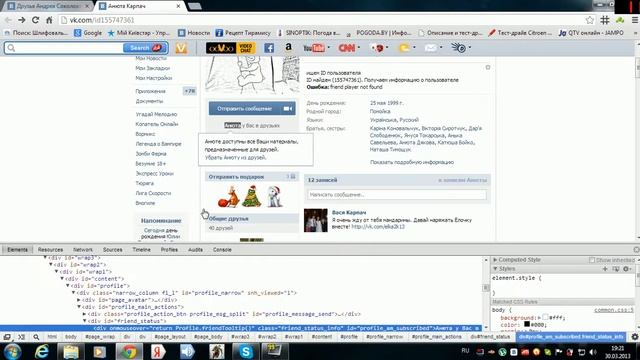Viewport: 640px width, 360px height.
Task: Open the Audits DevTools tab
Action: [x=195, y=249]
